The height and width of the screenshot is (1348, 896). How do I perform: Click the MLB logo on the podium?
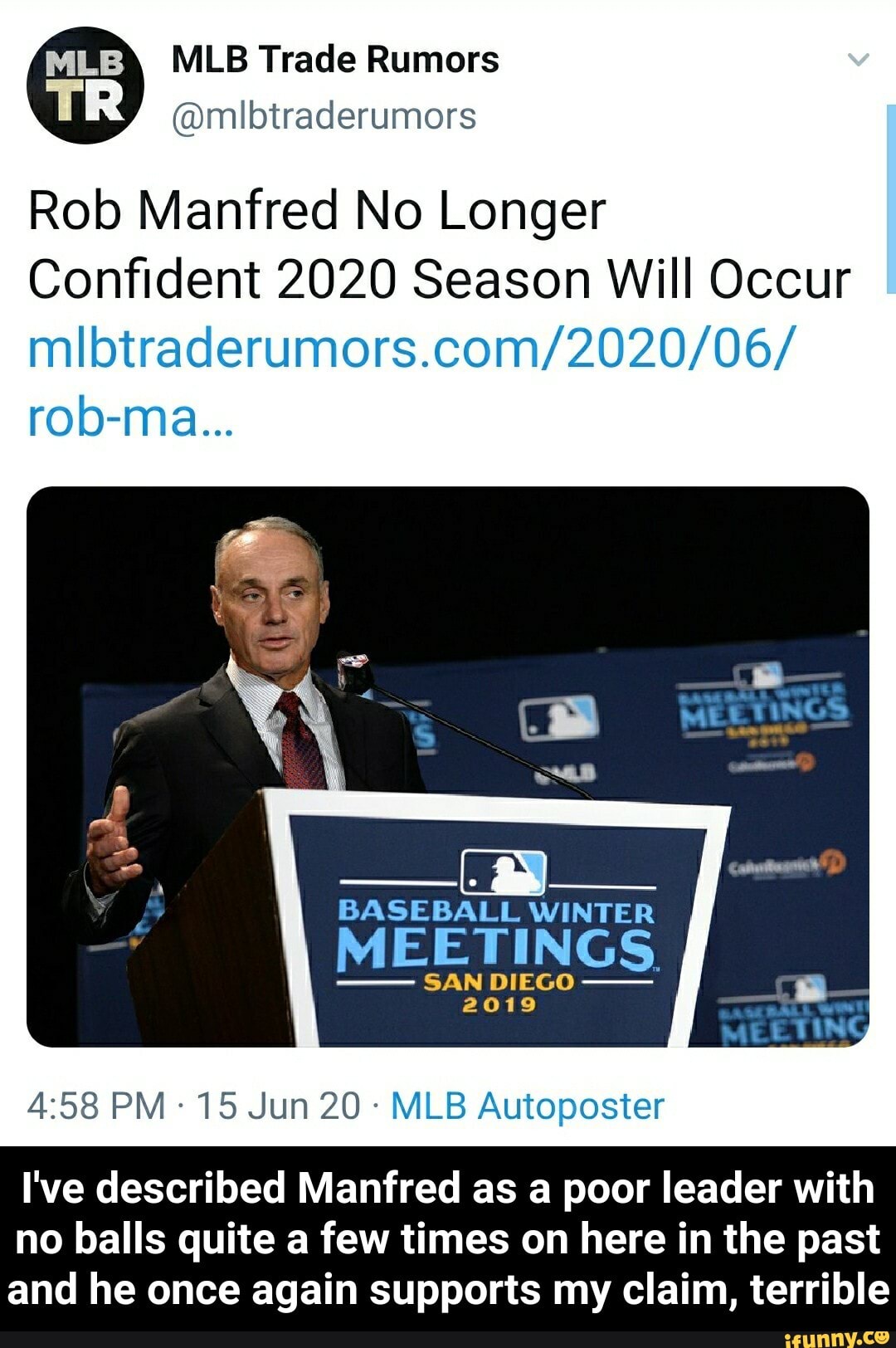[x=504, y=873]
